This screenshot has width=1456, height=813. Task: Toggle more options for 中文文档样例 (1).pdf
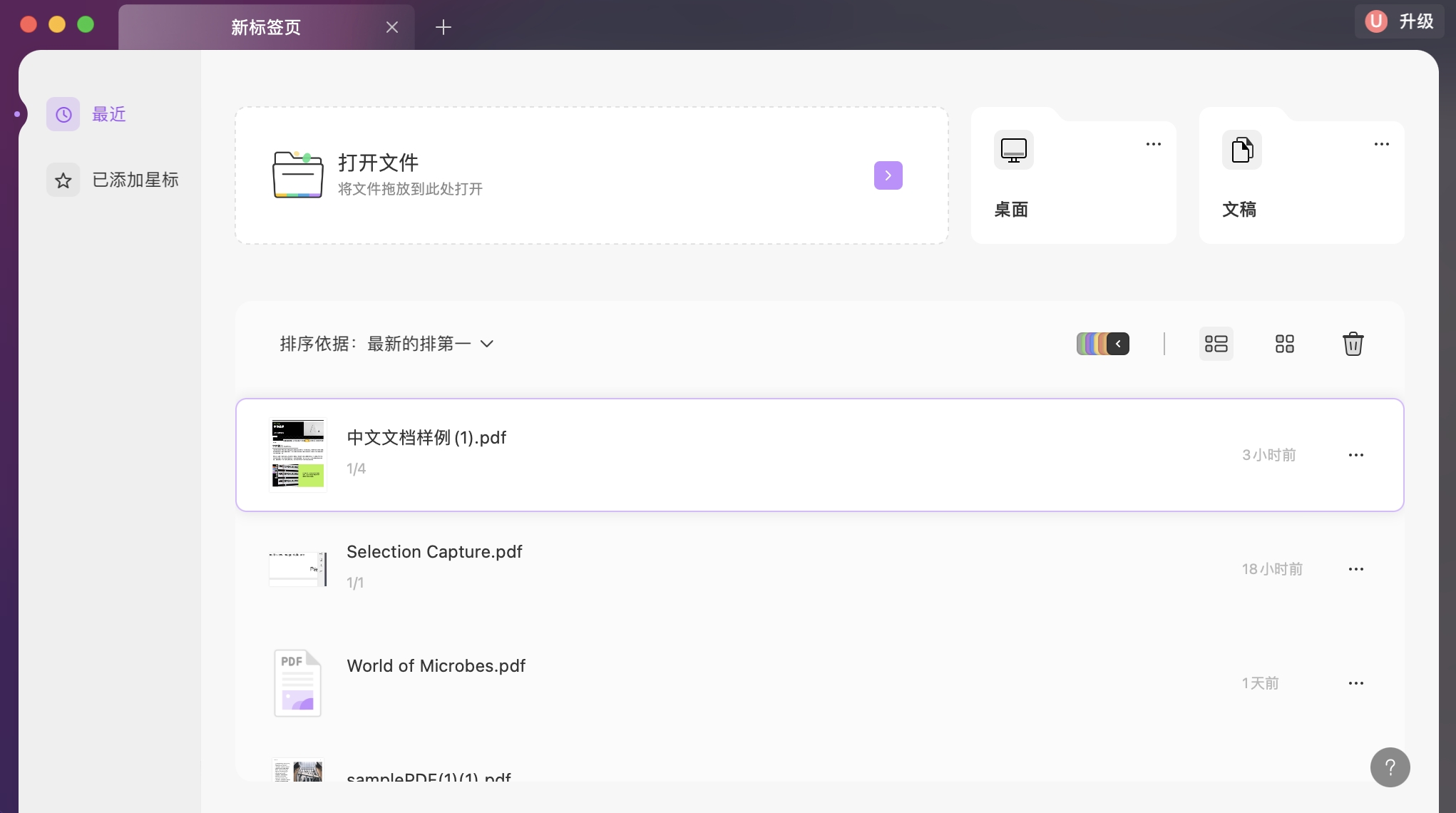pos(1356,454)
